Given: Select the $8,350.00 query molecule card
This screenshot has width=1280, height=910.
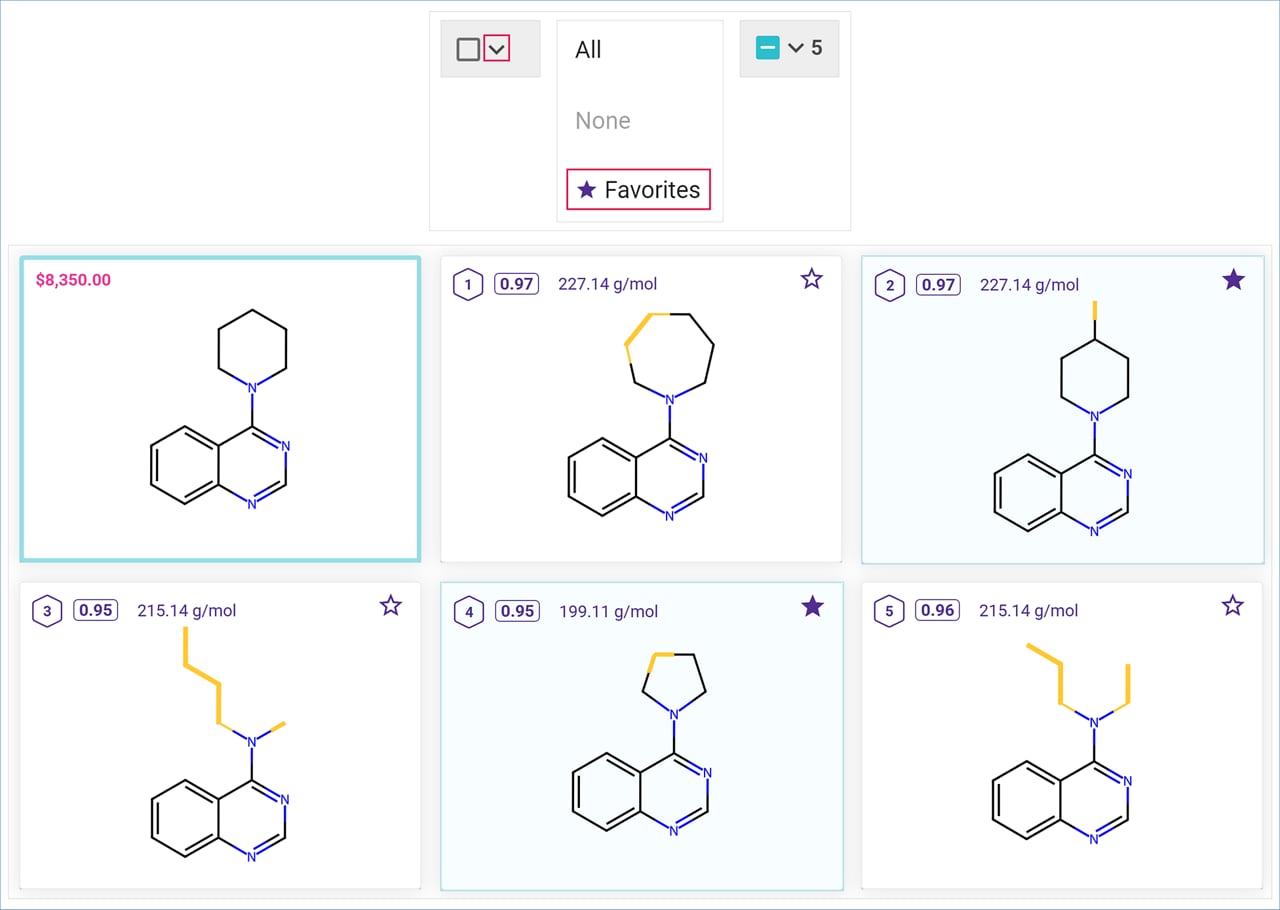Looking at the screenshot, I should 220,409.
